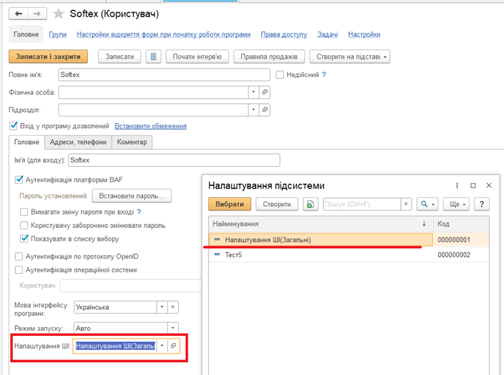Enable Аутентифікація по протоколу OpenID
The height and width of the screenshot is (375, 504).
(19, 256)
